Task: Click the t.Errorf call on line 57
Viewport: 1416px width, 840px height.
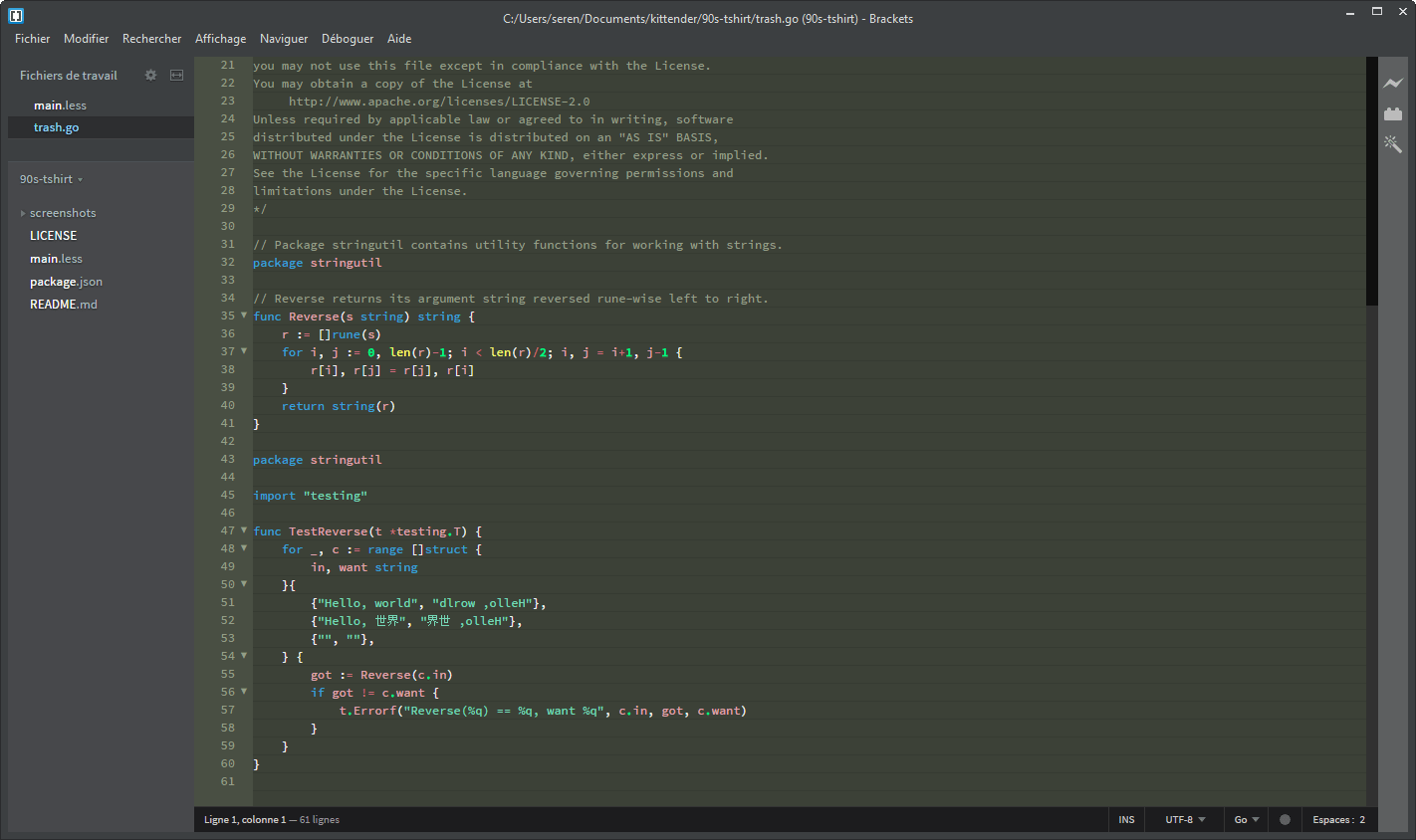Action: point(543,711)
